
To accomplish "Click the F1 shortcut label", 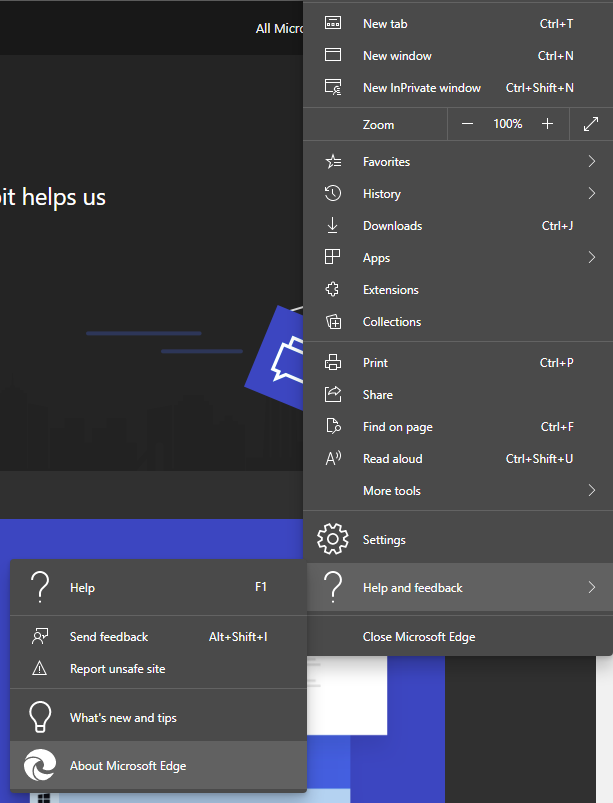I will point(261,586).
